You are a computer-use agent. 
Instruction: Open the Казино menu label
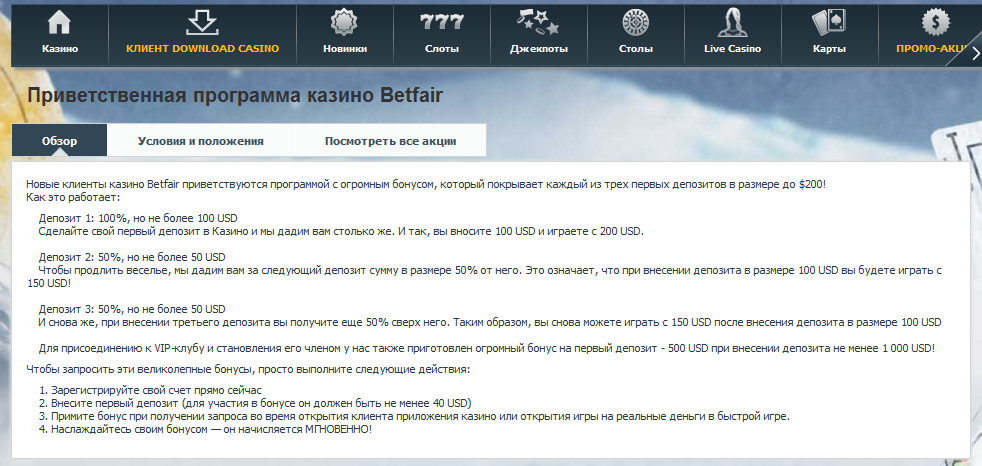click(60, 49)
